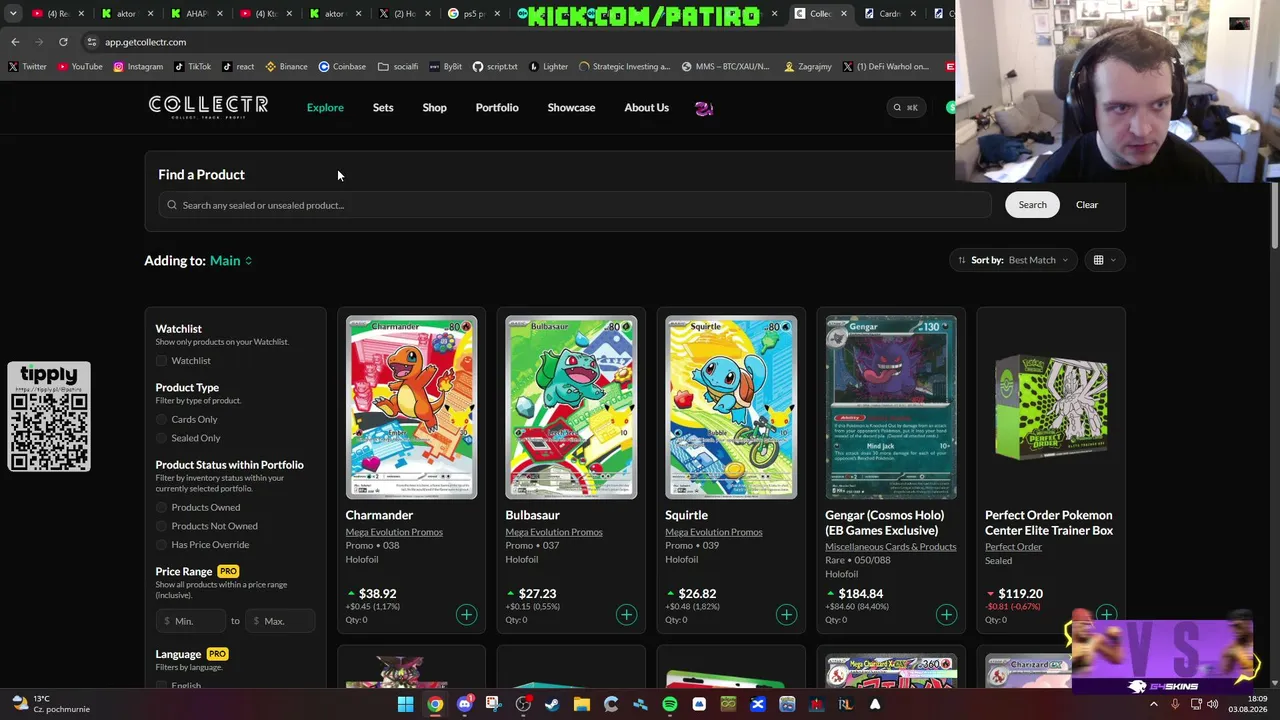Select Products Owned filter
Viewport: 1280px width, 720px height.
coord(162,508)
